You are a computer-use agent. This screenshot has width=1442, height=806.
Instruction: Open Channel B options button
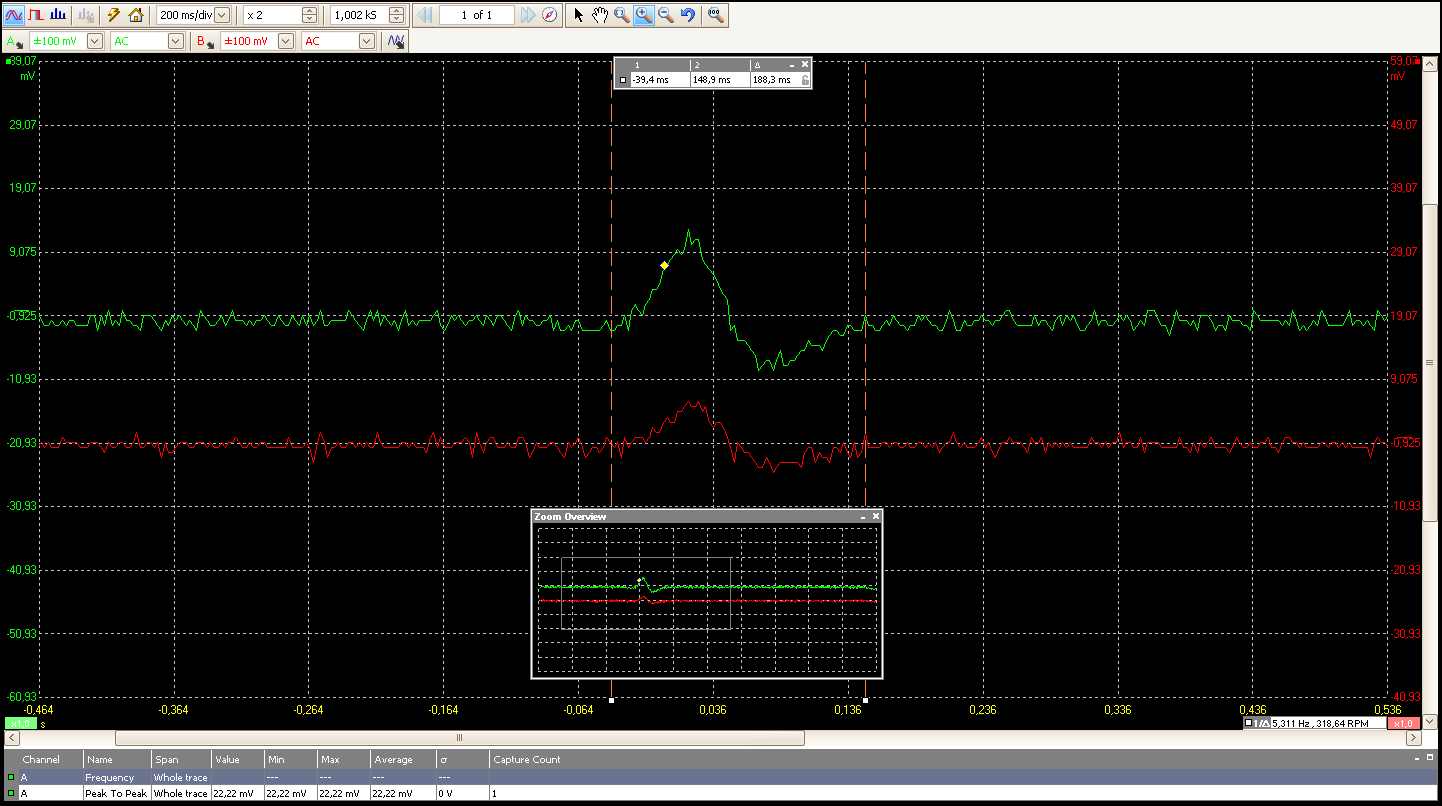(x=205, y=41)
